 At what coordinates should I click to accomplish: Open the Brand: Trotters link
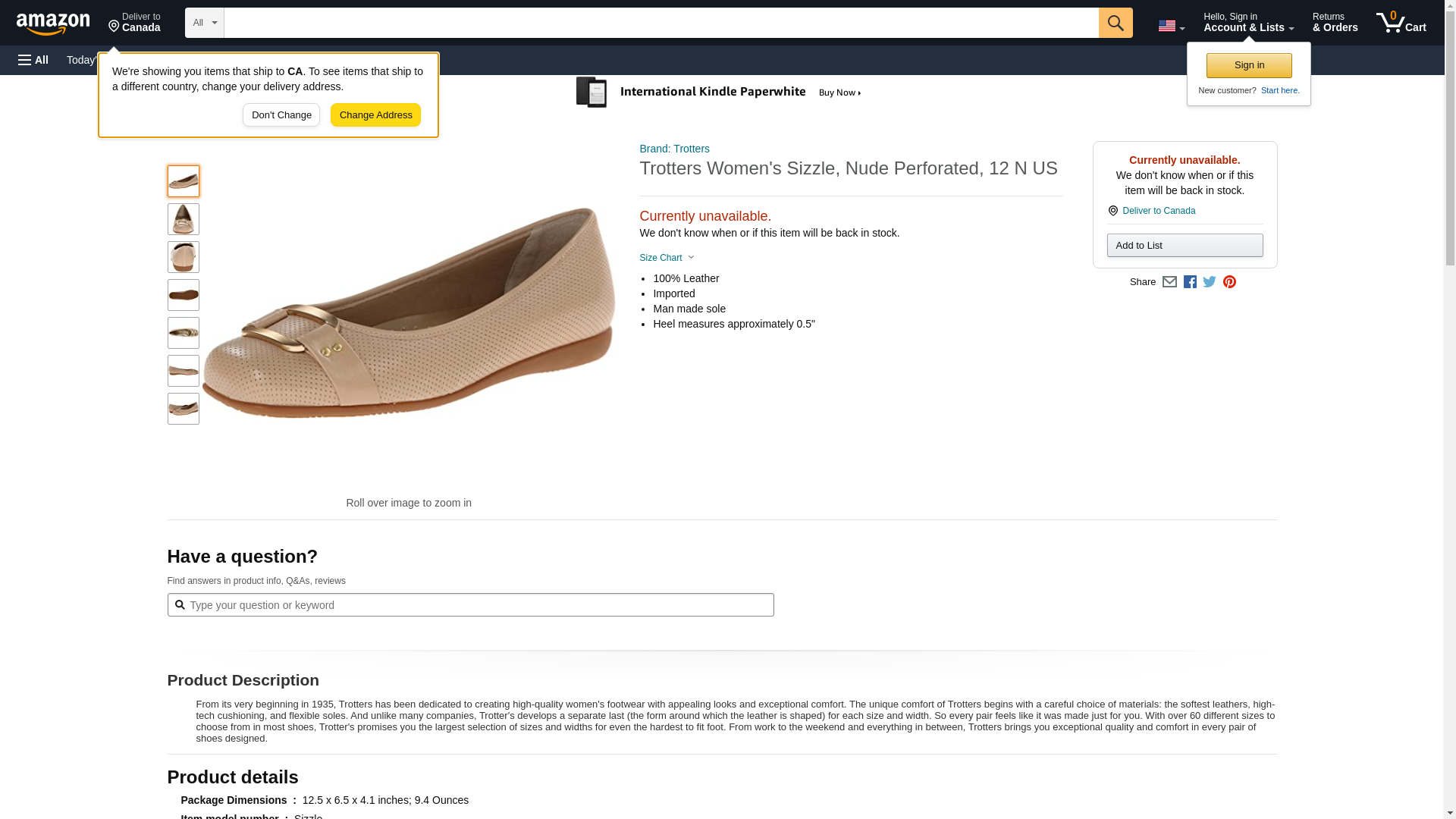click(674, 149)
